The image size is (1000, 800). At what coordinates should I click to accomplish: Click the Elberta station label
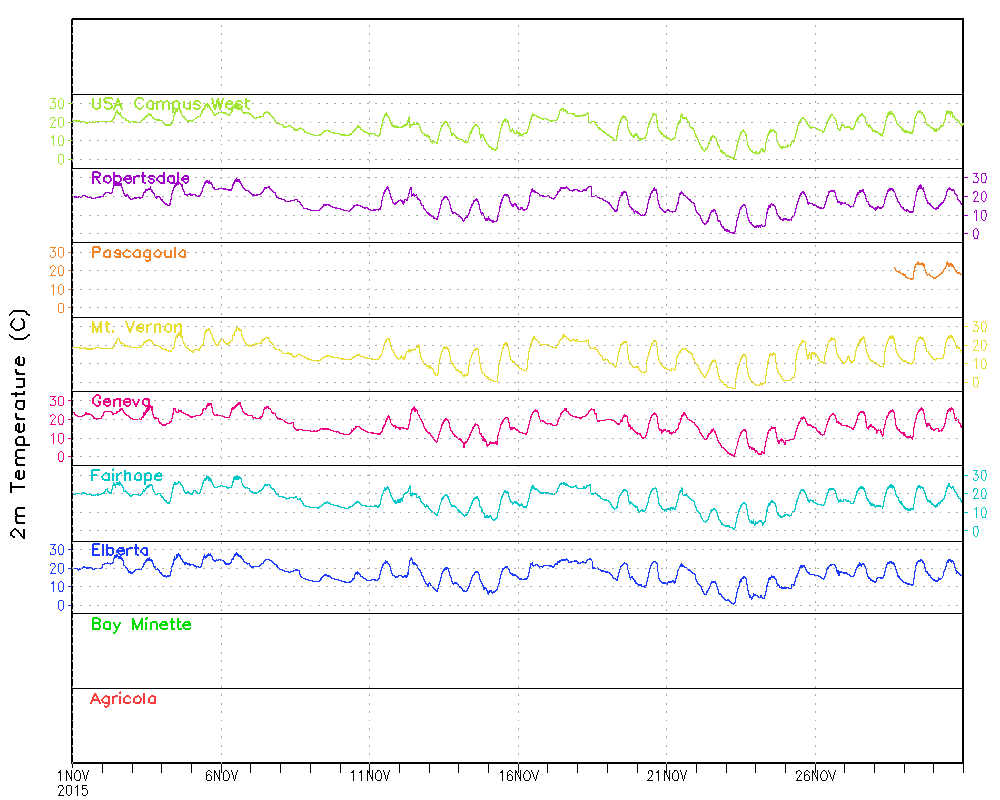(x=120, y=550)
